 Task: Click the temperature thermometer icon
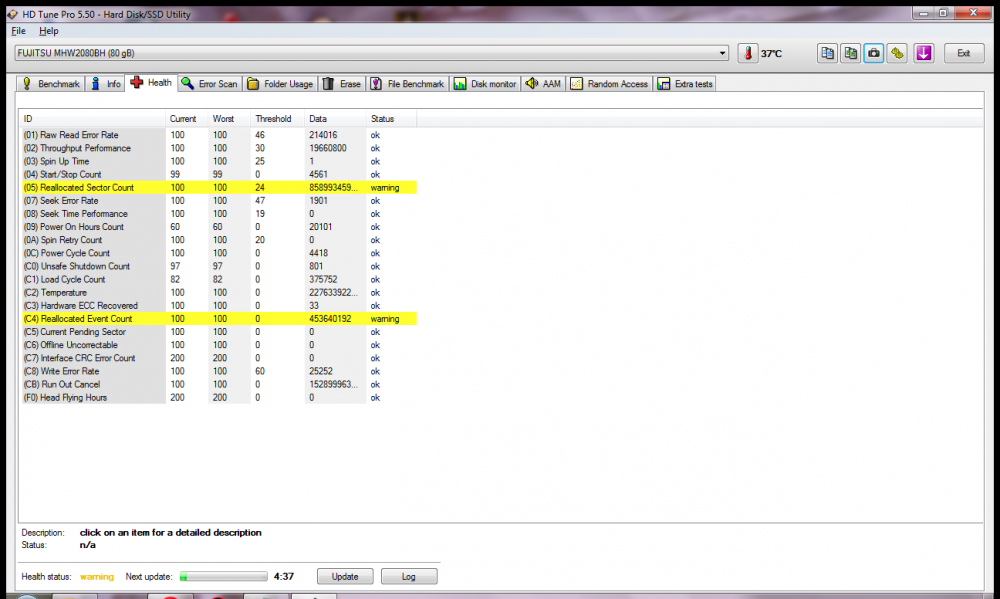747,53
